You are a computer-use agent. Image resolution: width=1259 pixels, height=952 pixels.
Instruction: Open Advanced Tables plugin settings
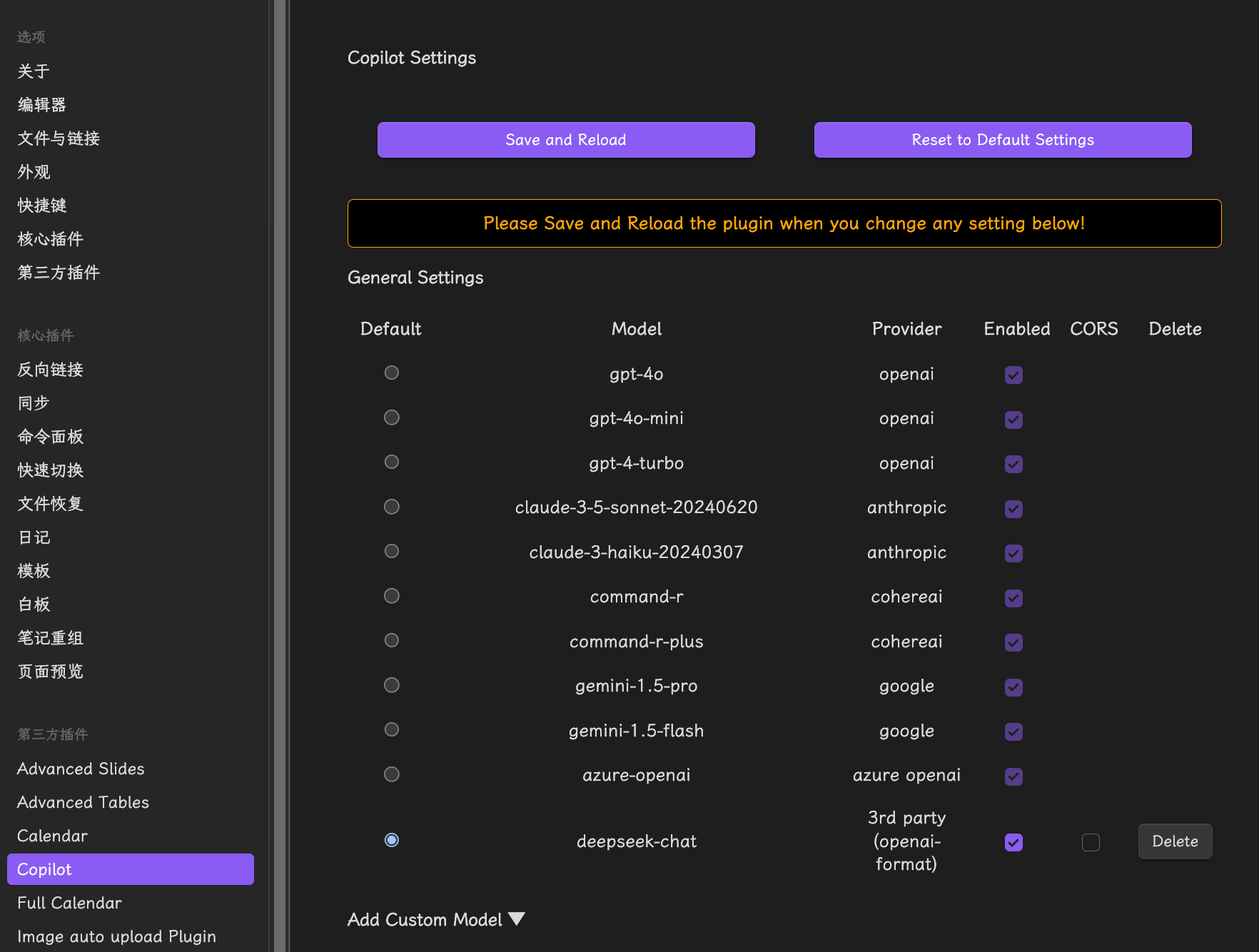coord(83,802)
